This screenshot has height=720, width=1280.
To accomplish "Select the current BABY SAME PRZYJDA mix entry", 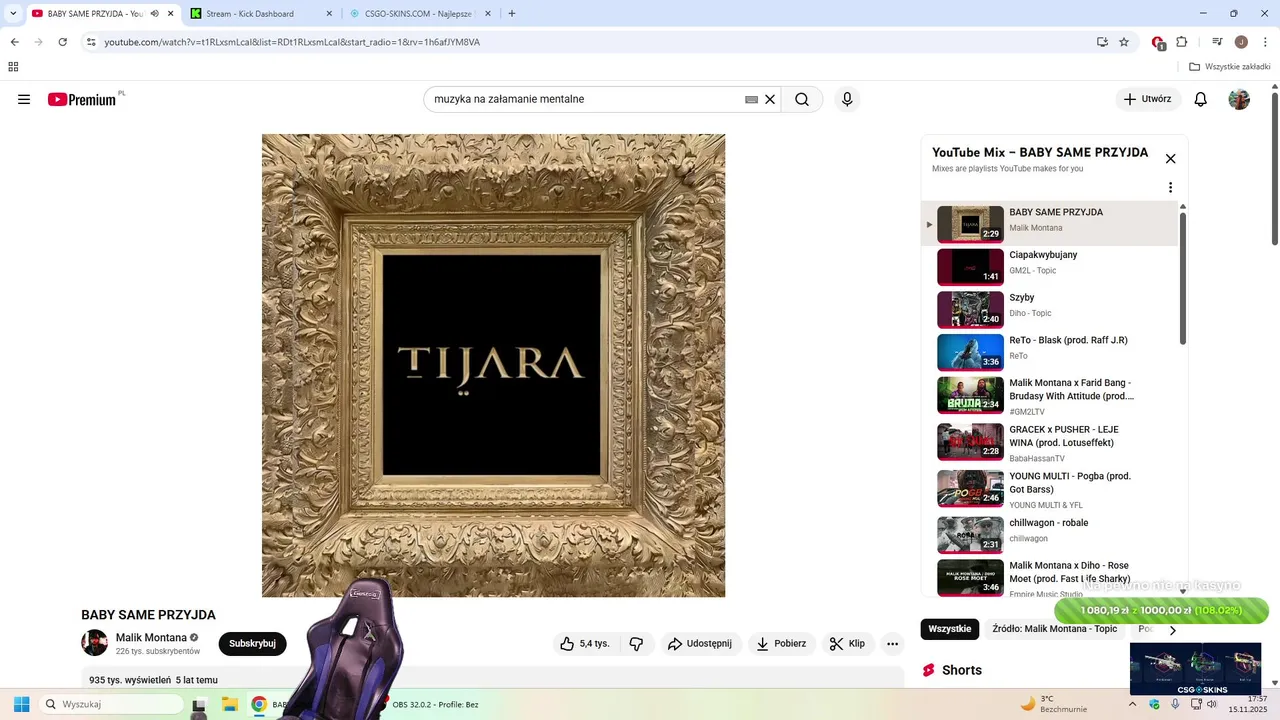I will [1050, 224].
